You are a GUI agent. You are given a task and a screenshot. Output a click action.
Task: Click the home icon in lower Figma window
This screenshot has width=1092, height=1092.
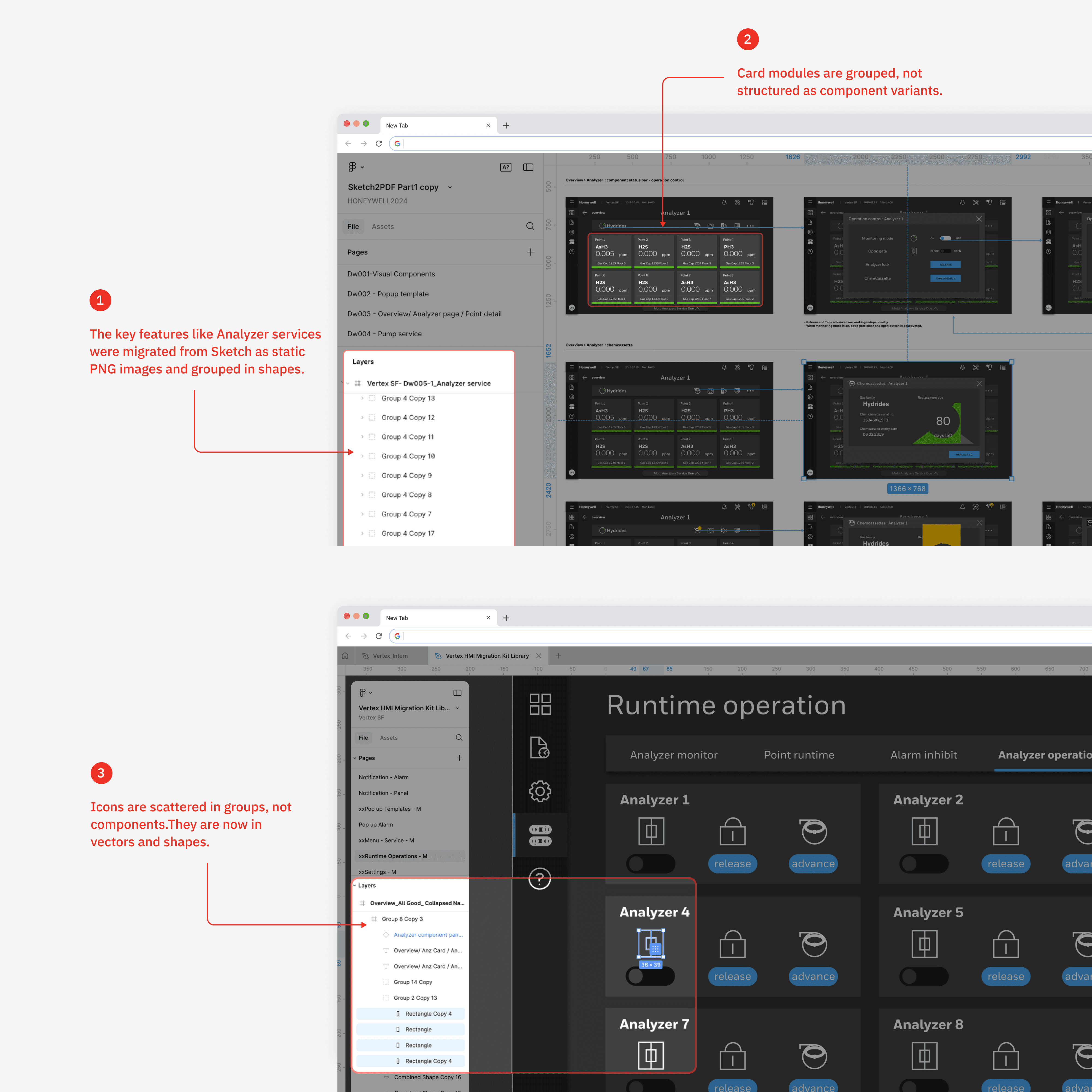coord(345,656)
